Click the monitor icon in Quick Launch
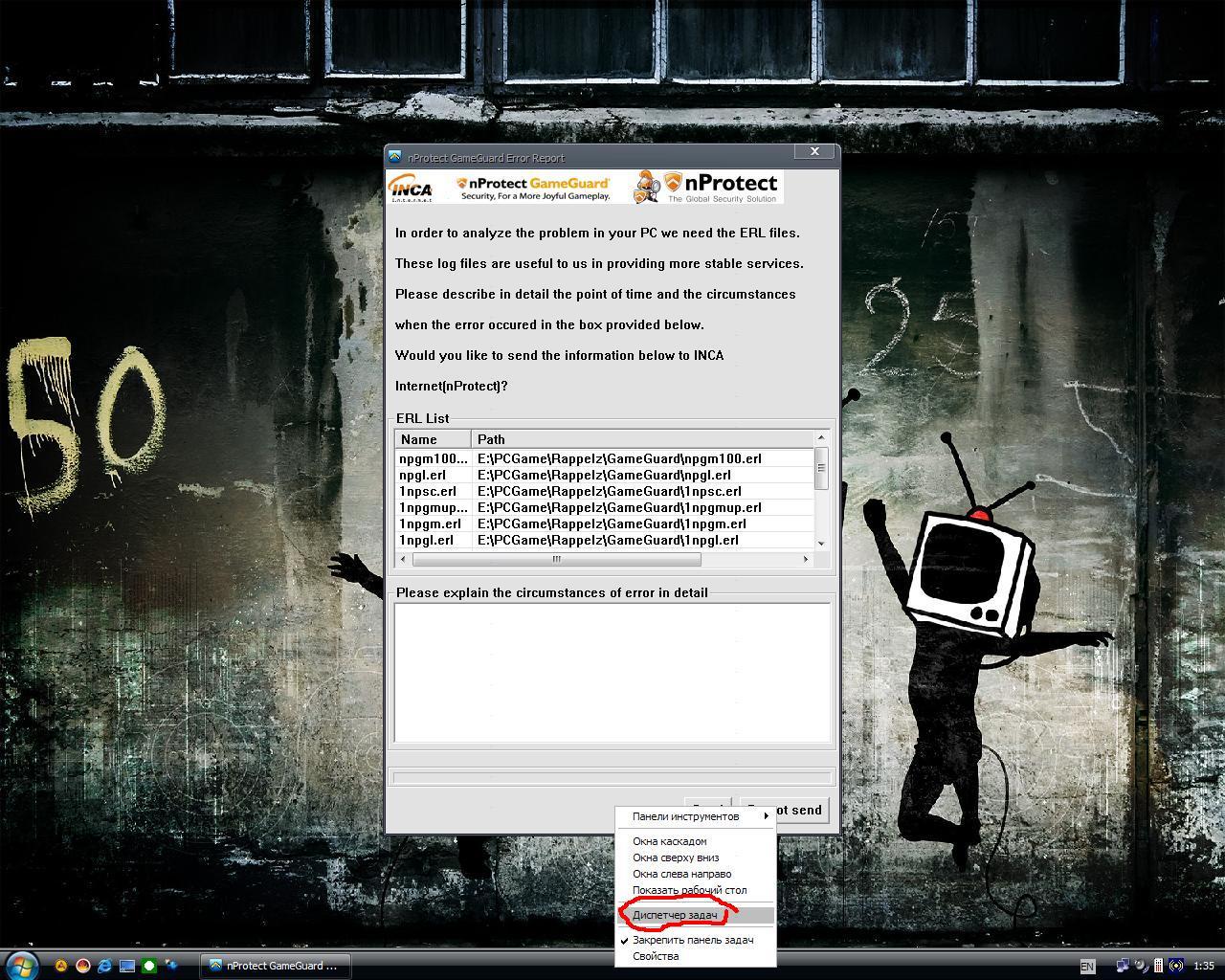 coord(126,966)
